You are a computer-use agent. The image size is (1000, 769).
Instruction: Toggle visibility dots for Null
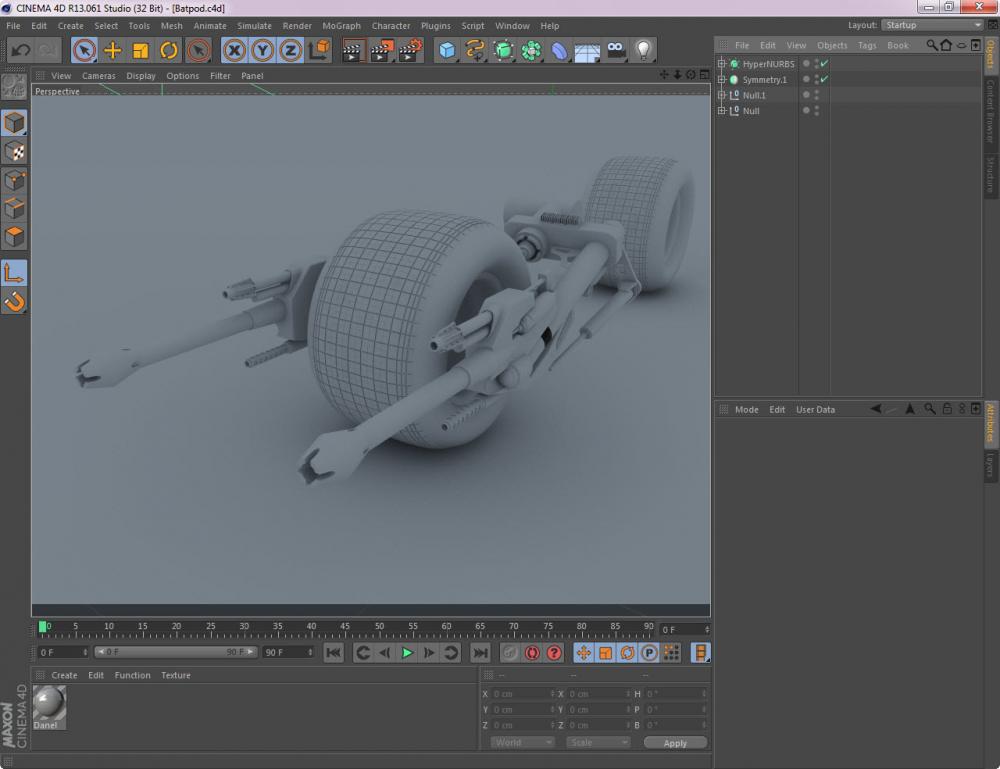coord(816,110)
